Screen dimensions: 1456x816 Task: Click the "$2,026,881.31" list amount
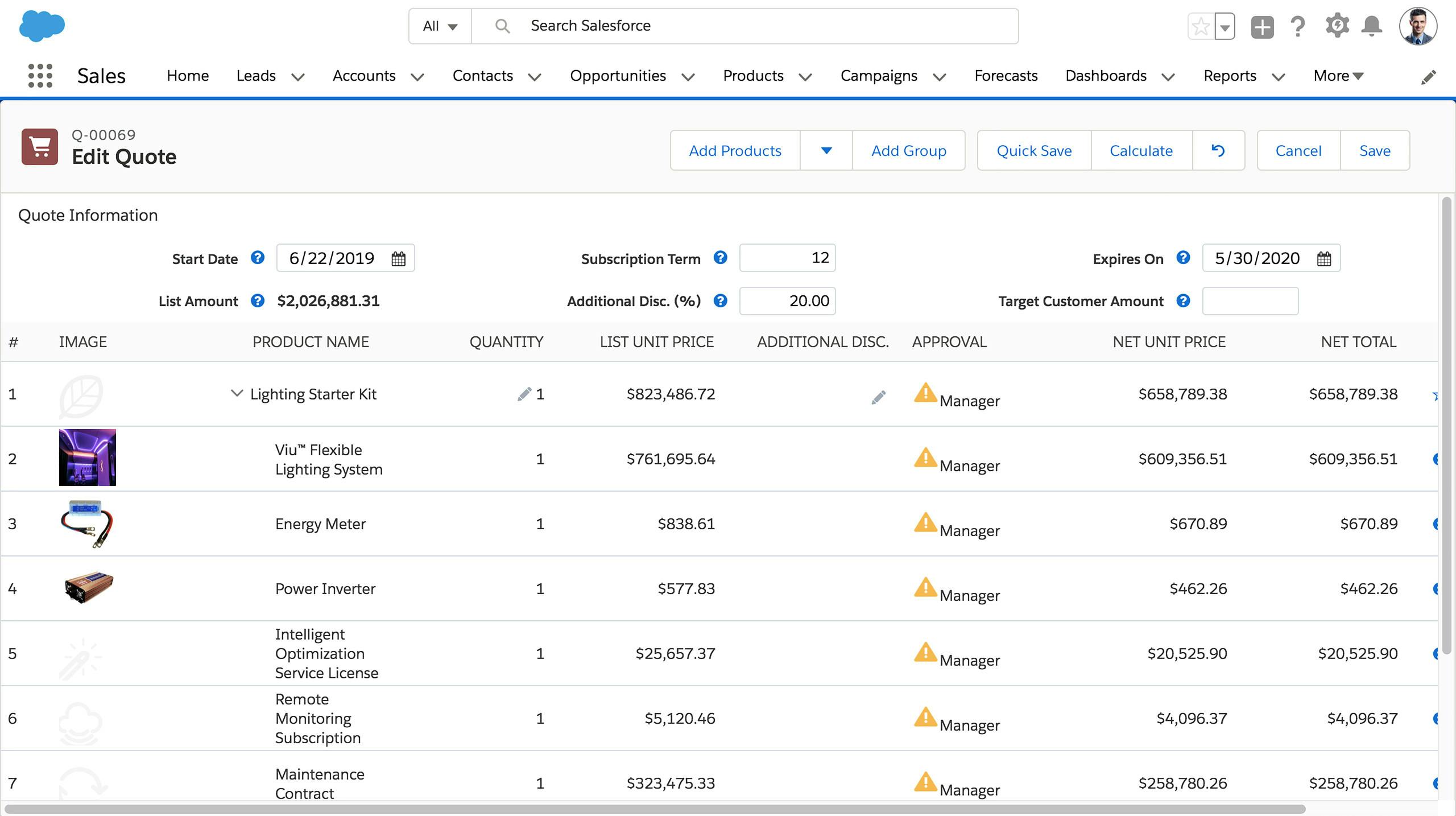[x=328, y=300]
